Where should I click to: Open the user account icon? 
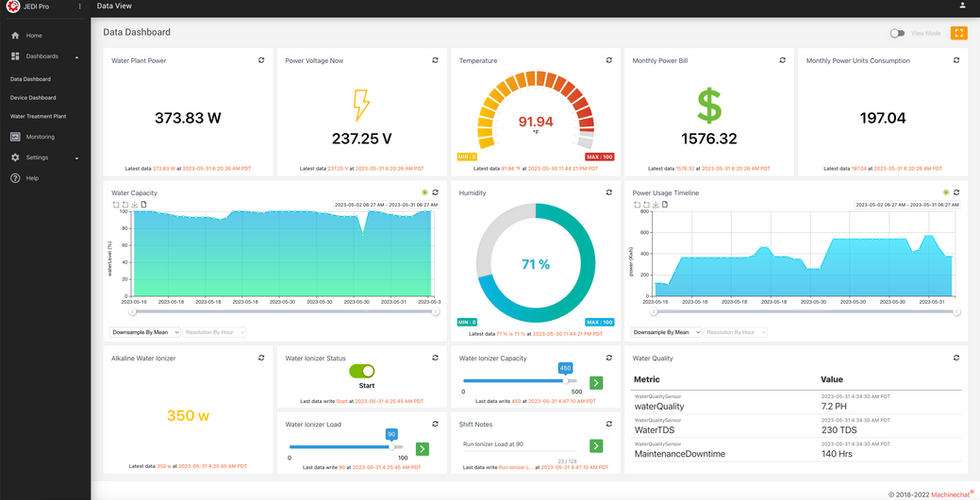(962, 6)
